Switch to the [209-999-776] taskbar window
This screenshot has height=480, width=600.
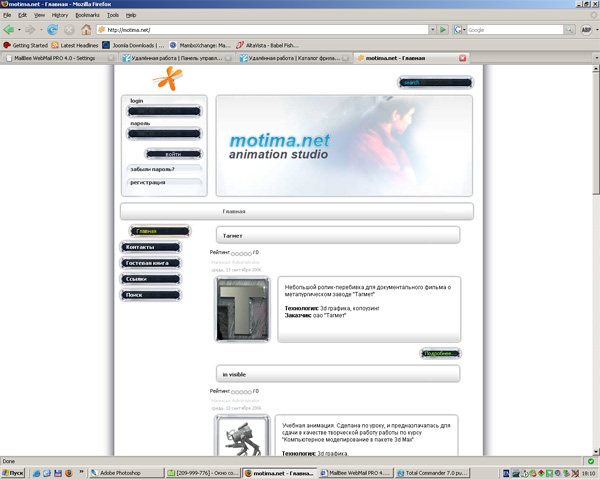point(203,473)
